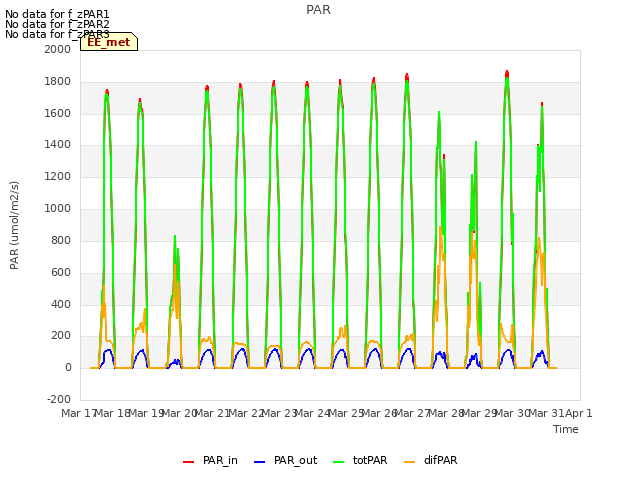The width and height of the screenshot is (640, 480).
Task: Click the 800 y-axis tick label
Action: click(x=61, y=240)
